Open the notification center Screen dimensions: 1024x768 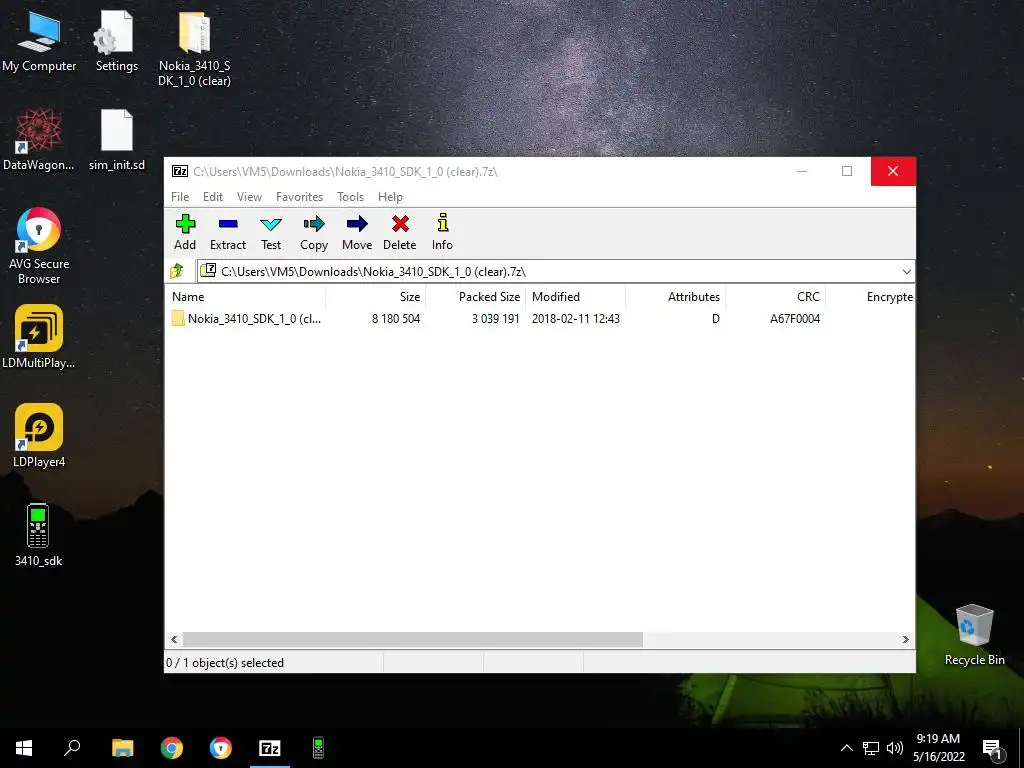[992, 750]
